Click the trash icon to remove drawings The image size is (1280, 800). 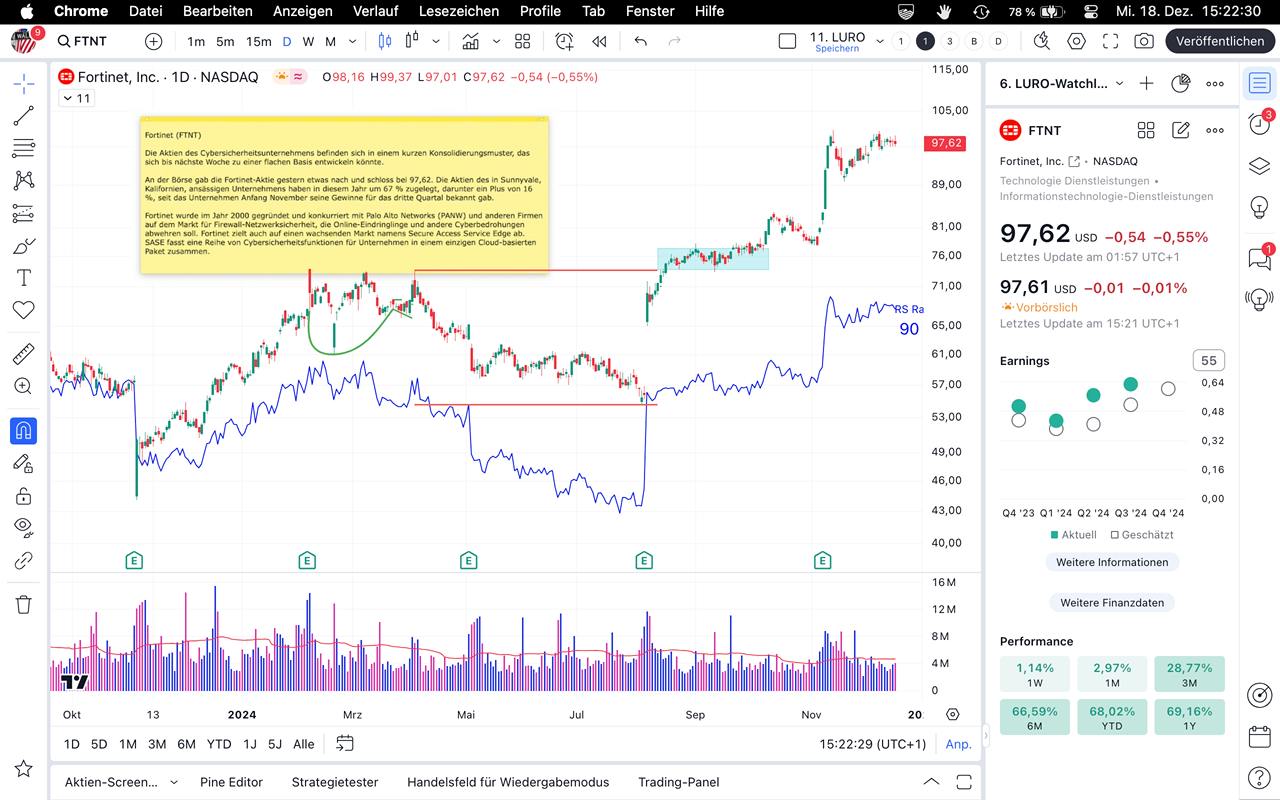pyautogui.click(x=23, y=604)
